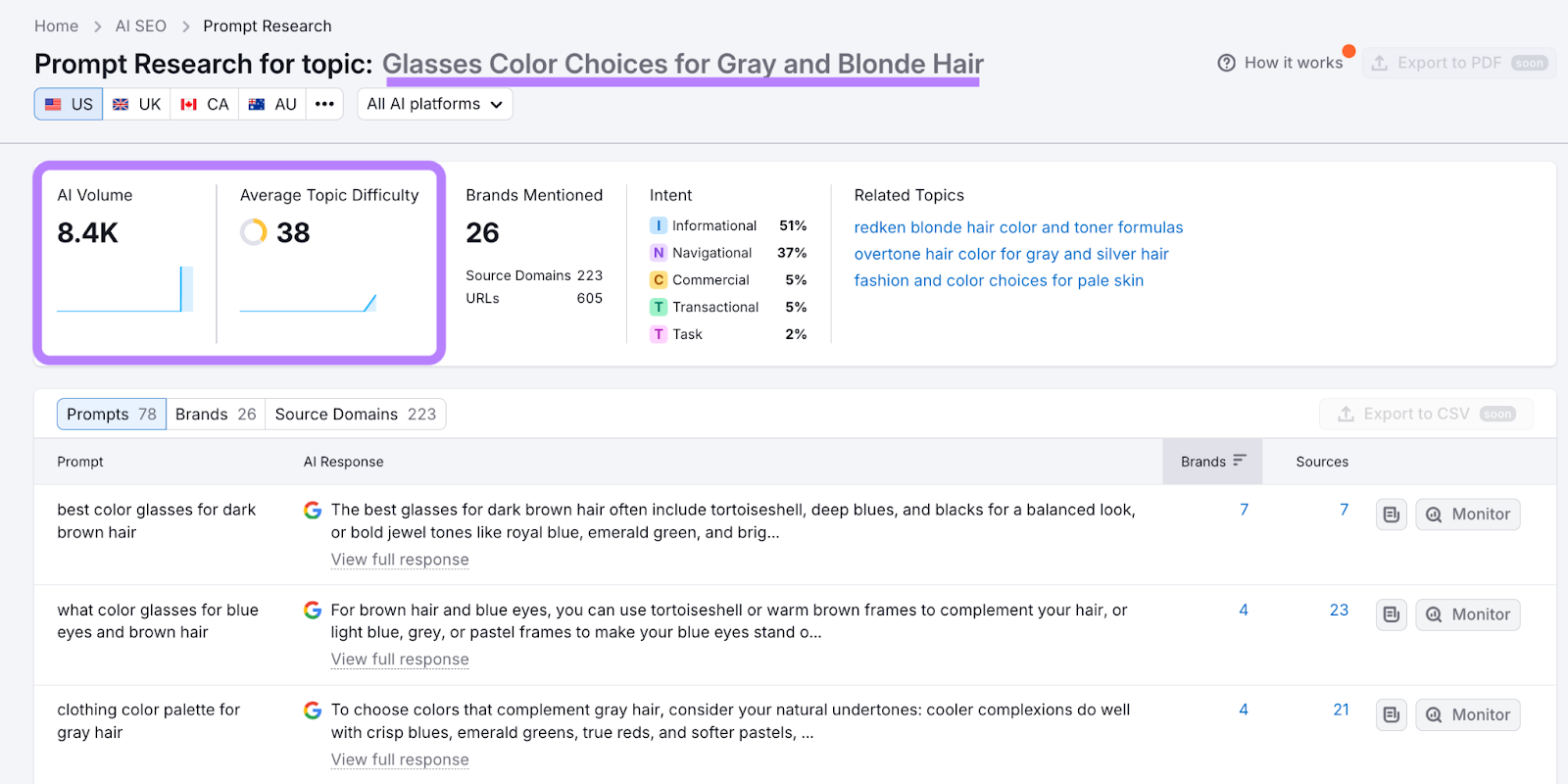Expand full response for dark brown hair prompt
The image size is (1568, 784).
pyautogui.click(x=400, y=560)
